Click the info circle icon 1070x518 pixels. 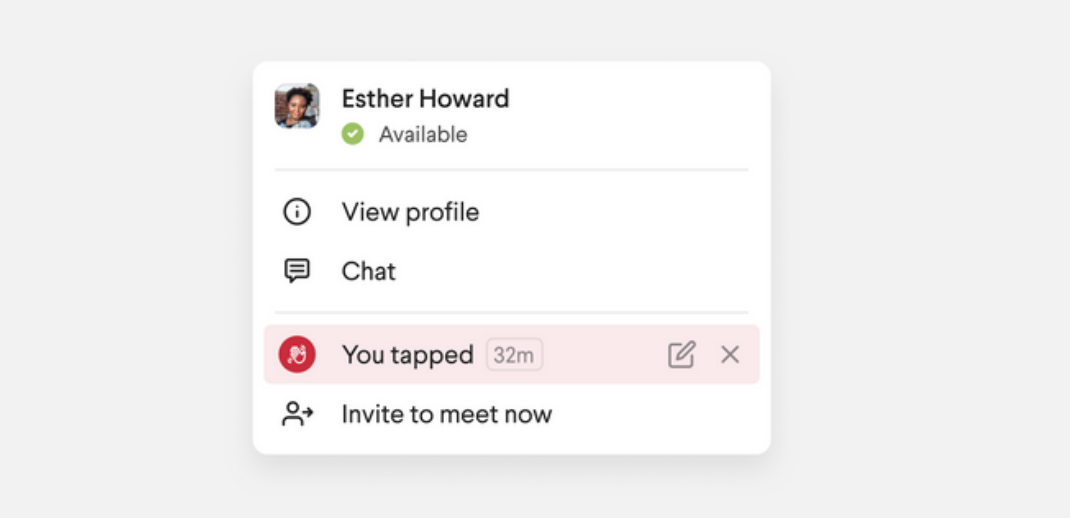(297, 212)
